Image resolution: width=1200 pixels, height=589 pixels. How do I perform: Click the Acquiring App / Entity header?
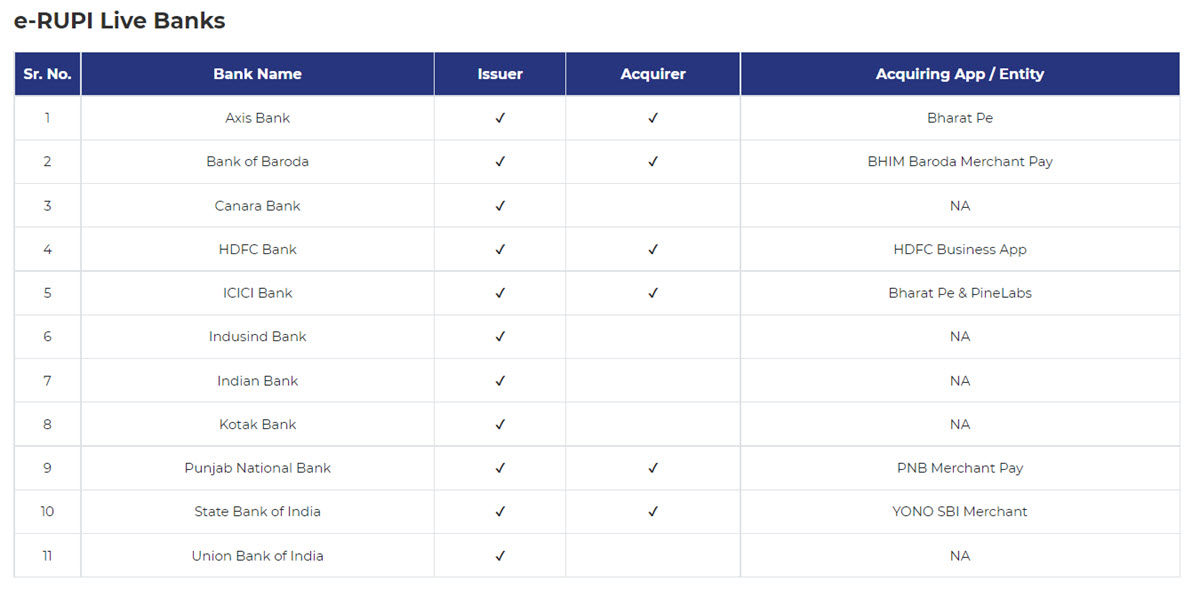(959, 74)
